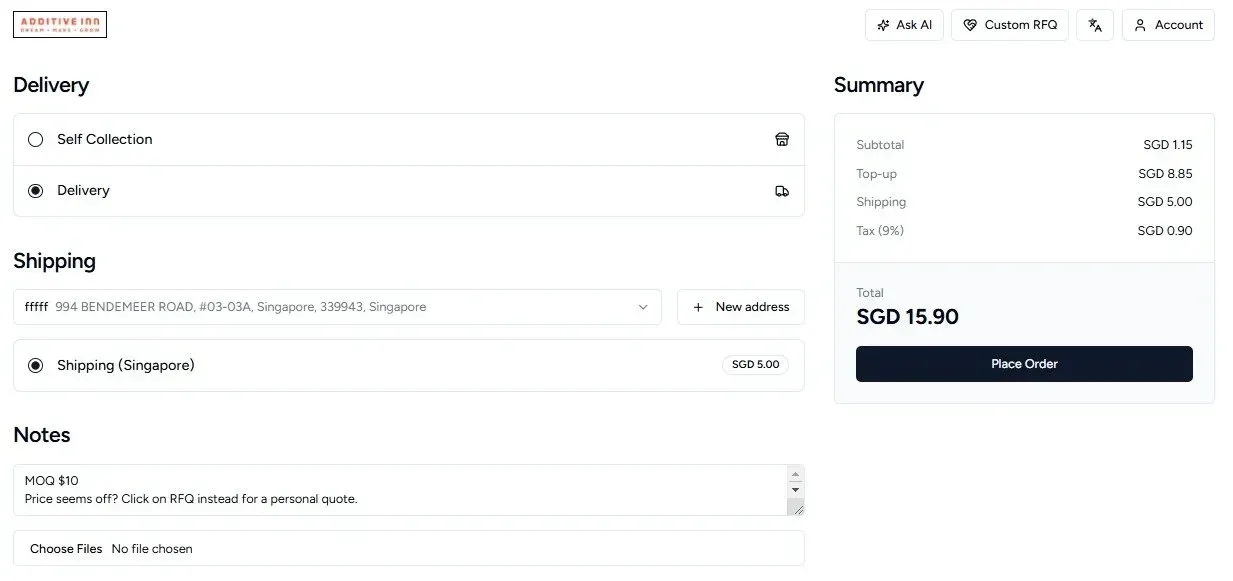Click the Place Order button

click(1024, 364)
